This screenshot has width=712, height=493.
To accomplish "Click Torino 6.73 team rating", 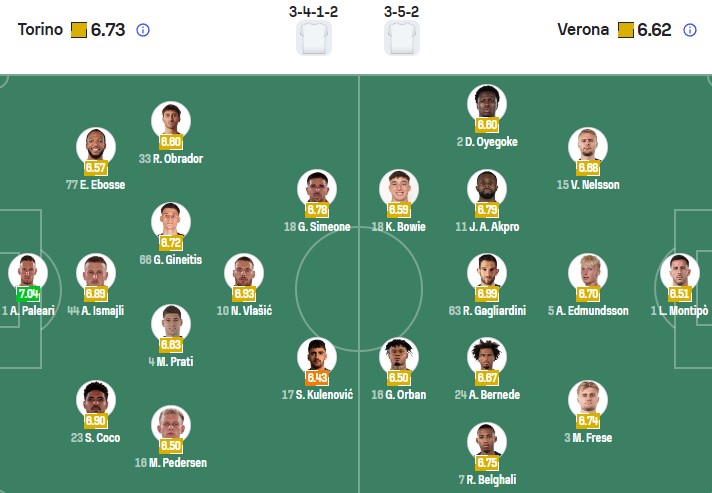I will pos(107,30).
